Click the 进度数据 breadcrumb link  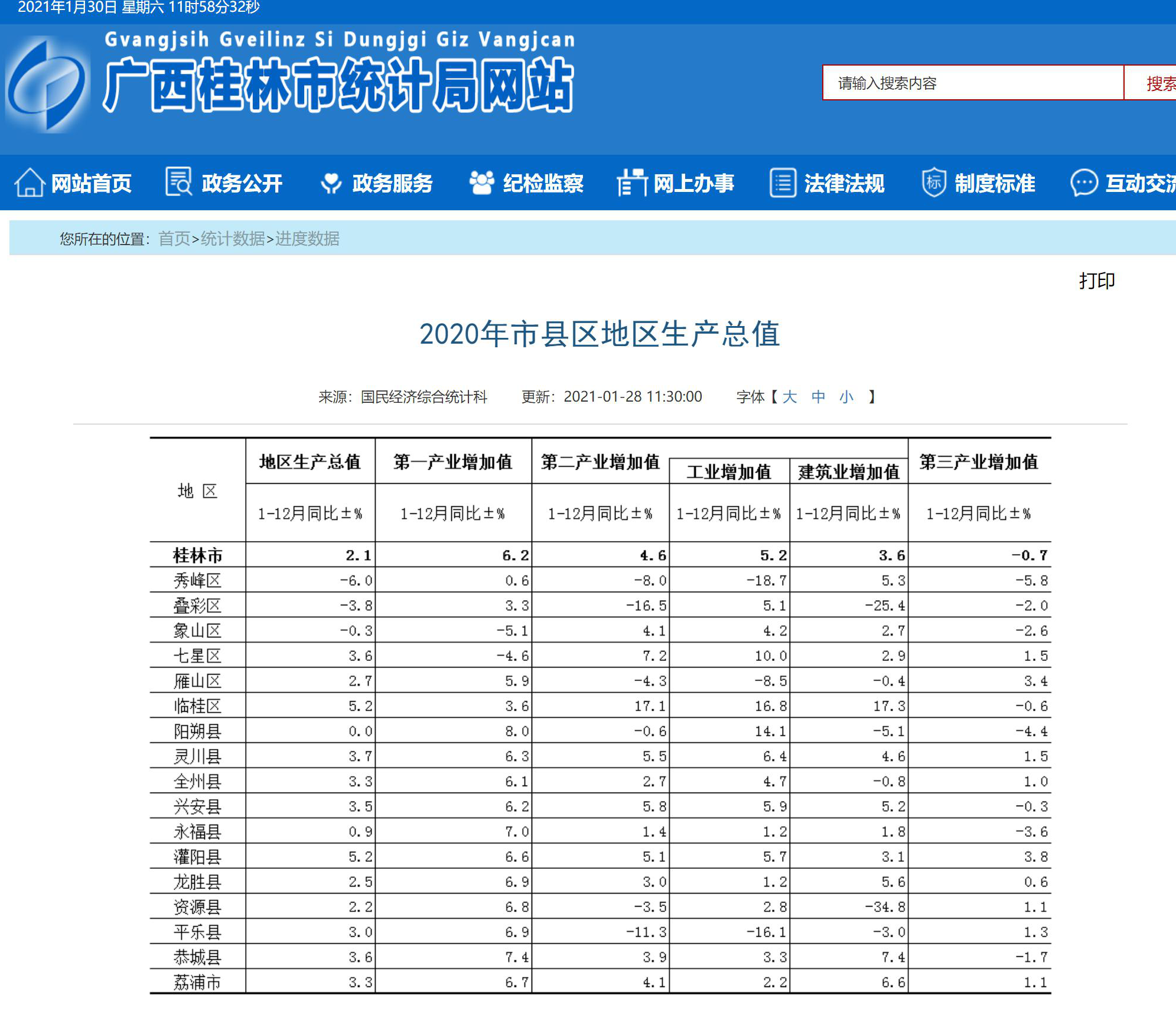(307, 239)
